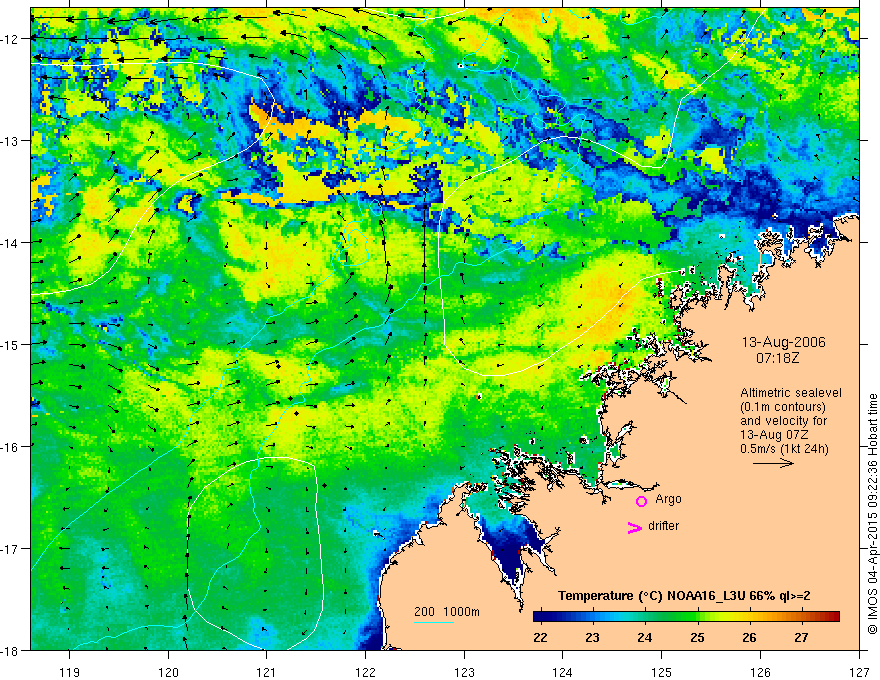Click latitude axis label "-14"
The image size is (880, 680).
coord(10,243)
